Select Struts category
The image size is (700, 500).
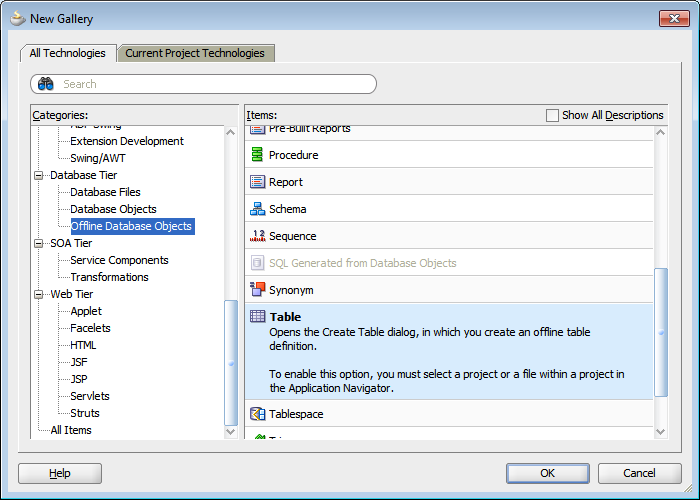(85, 412)
